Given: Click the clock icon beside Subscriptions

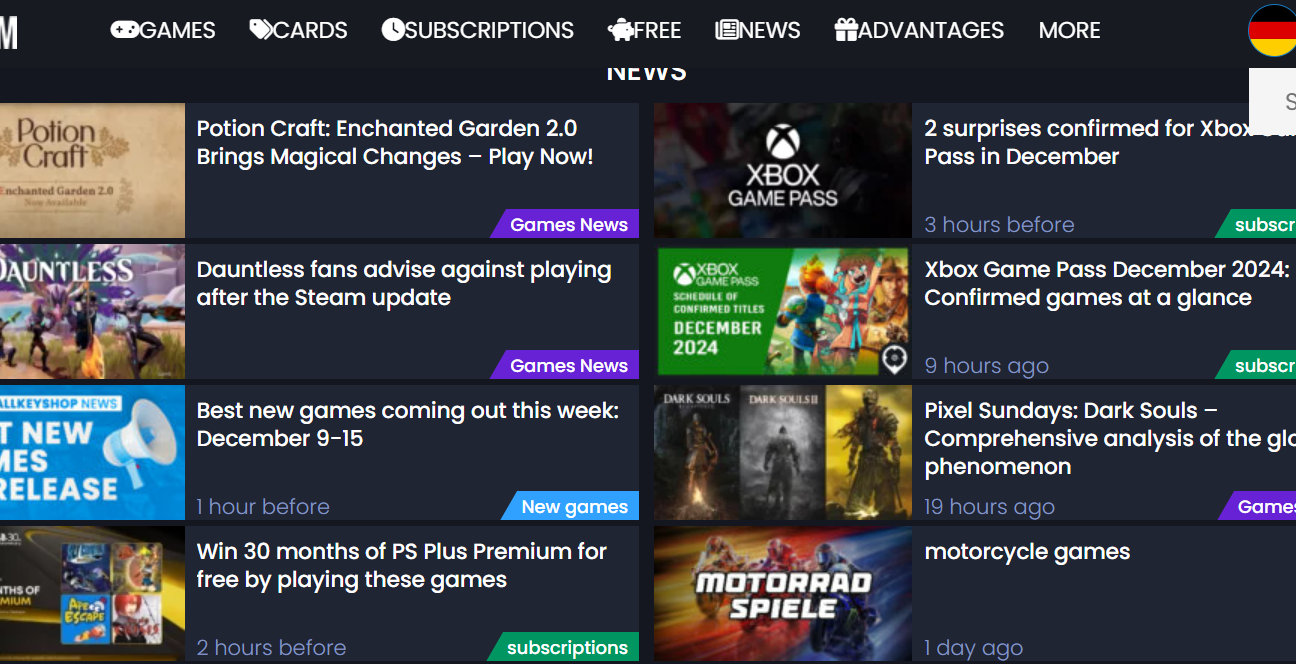Looking at the screenshot, I should 393,30.
